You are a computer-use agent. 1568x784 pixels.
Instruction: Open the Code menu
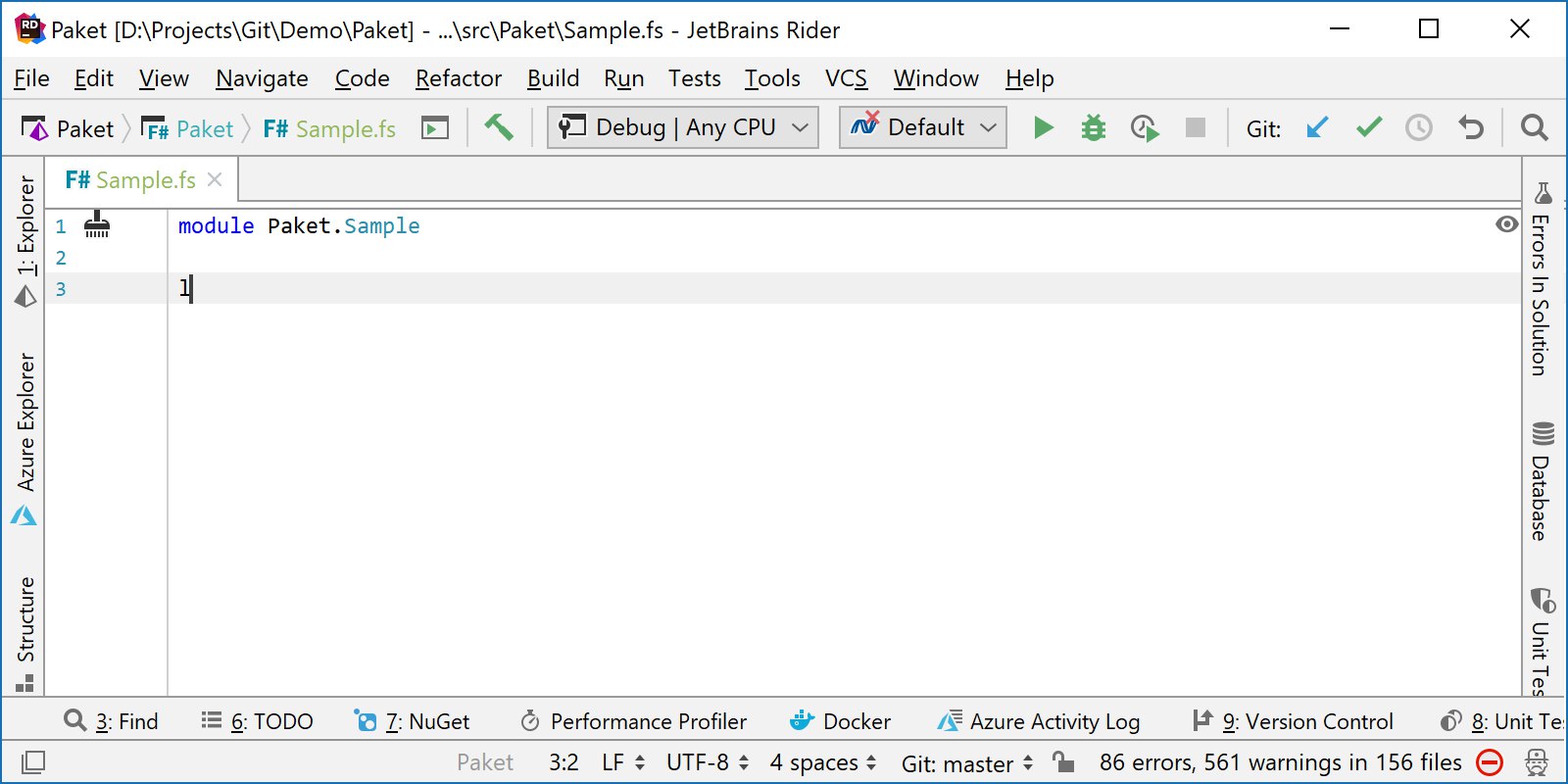coord(363,78)
